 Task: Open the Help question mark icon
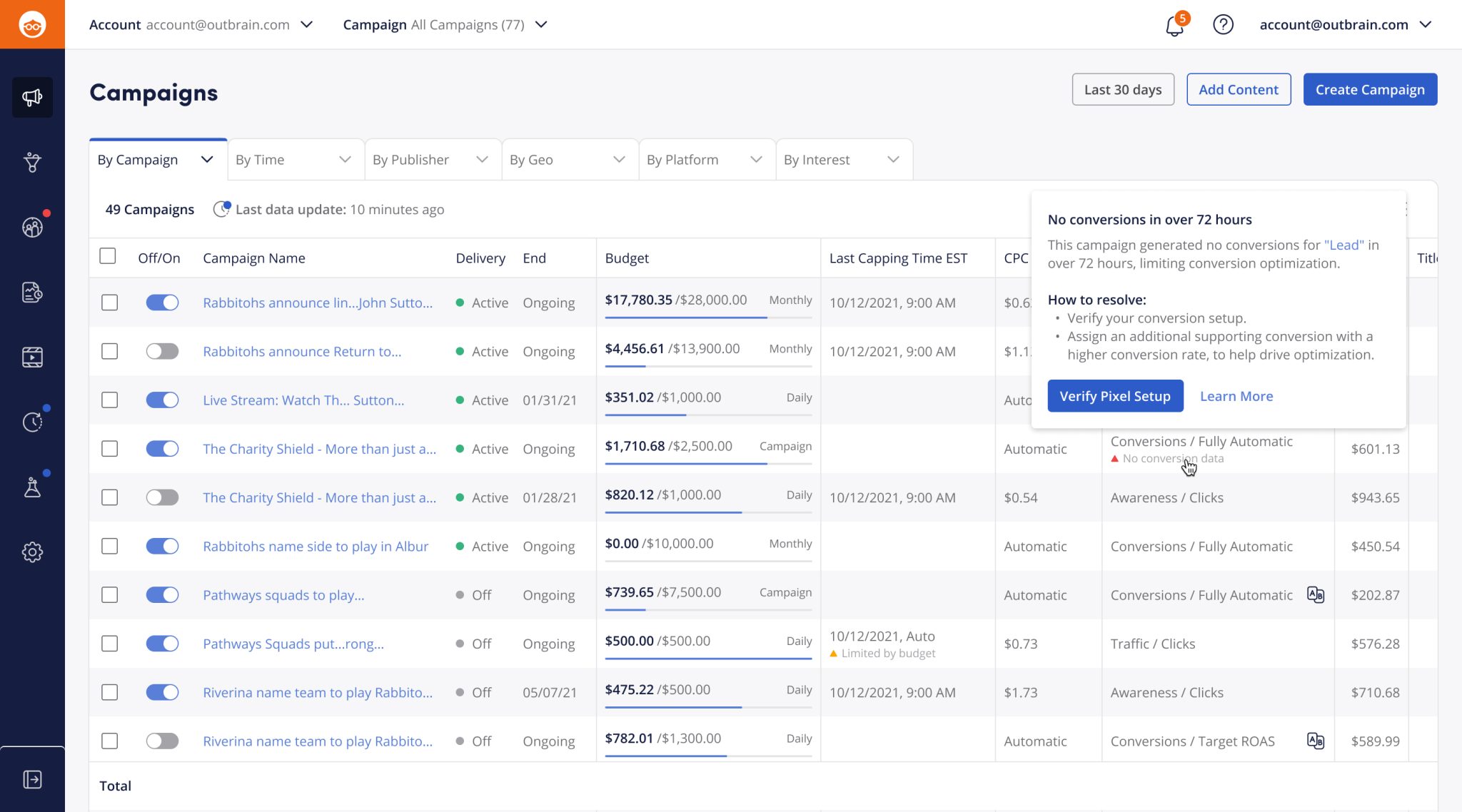pos(1223,24)
